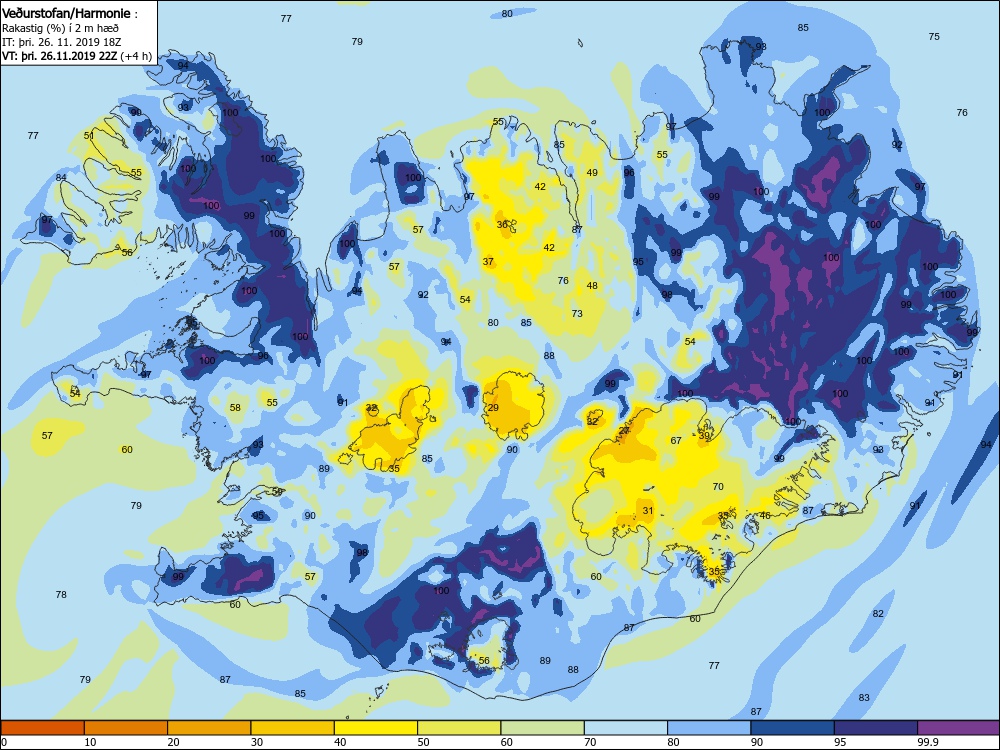Click the '75' value over the sea

934,37
